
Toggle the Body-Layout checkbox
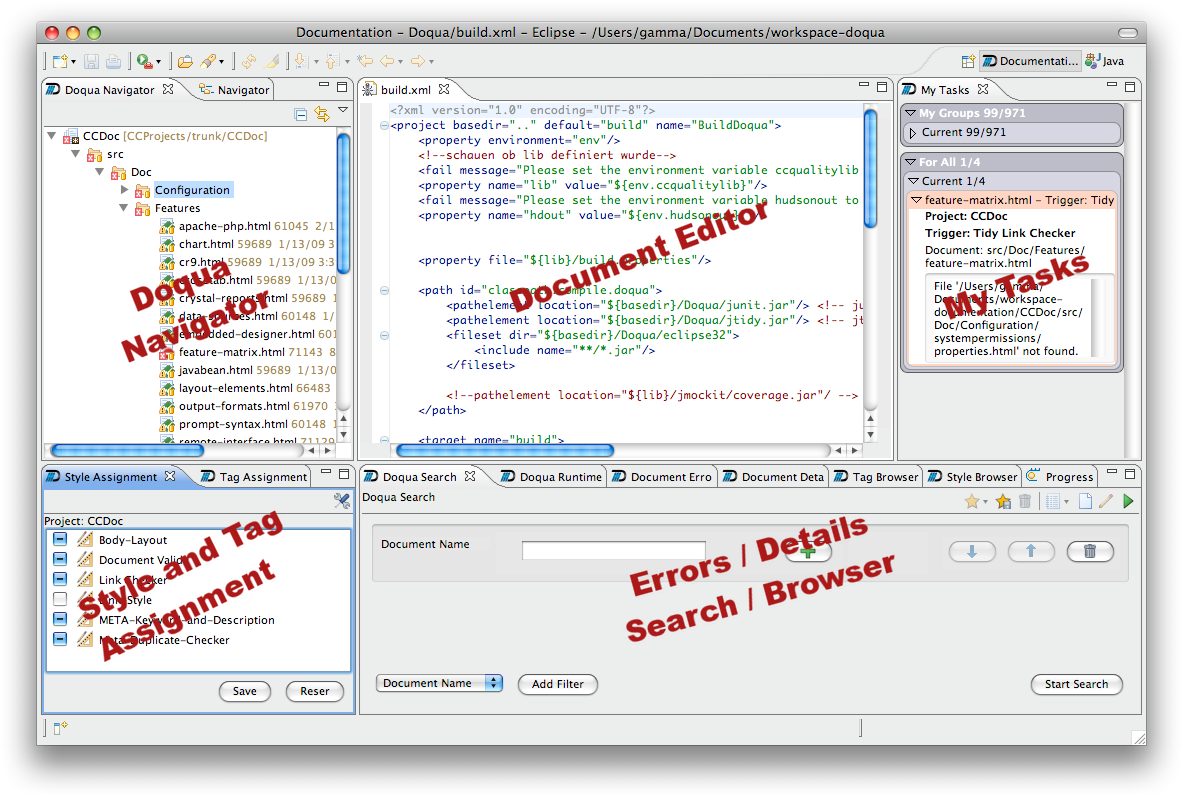[60, 540]
